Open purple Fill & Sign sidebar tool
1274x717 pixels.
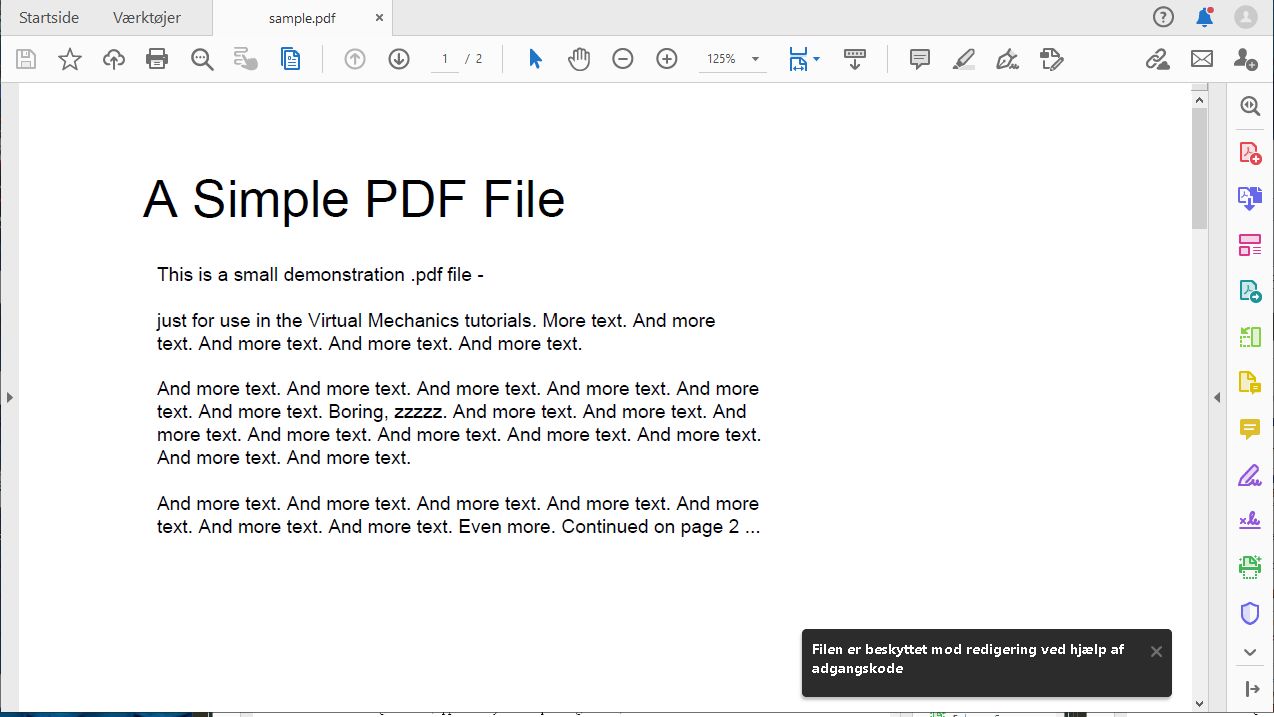[x=1250, y=475]
